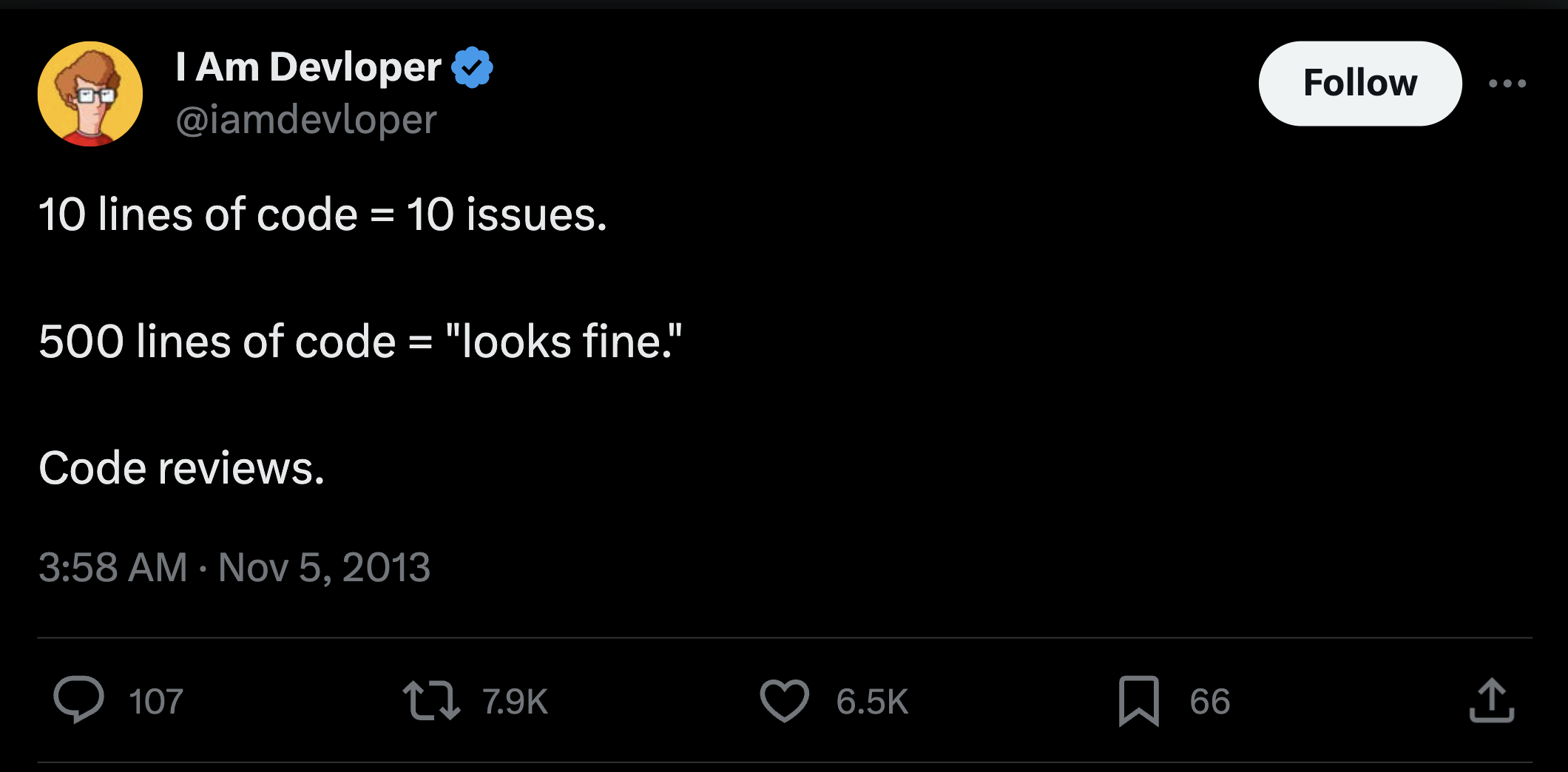Click the 7.9K reposts count

pos(515,702)
